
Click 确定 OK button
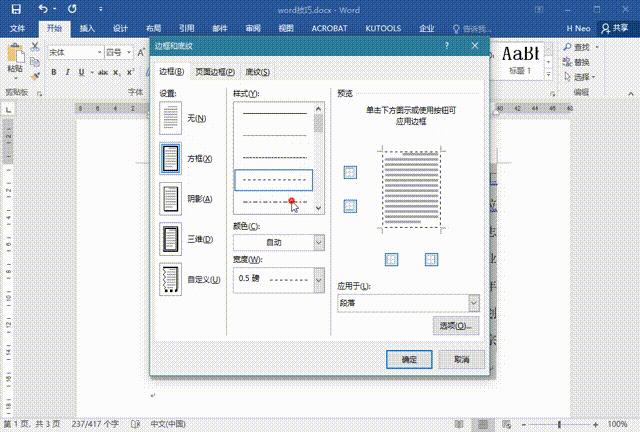coord(409,359)
